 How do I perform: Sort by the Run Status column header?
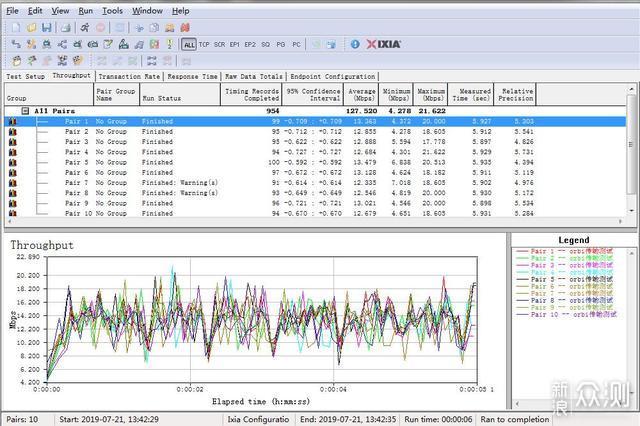pos(180,95)
